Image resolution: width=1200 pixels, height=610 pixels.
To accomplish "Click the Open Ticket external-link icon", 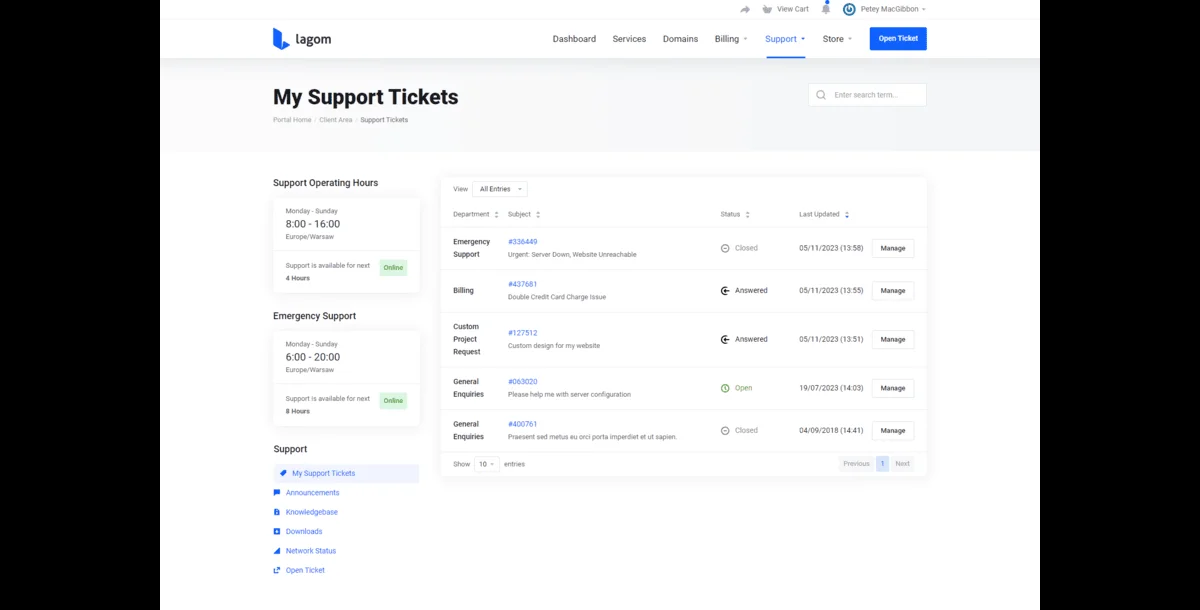I will [277, 570].
